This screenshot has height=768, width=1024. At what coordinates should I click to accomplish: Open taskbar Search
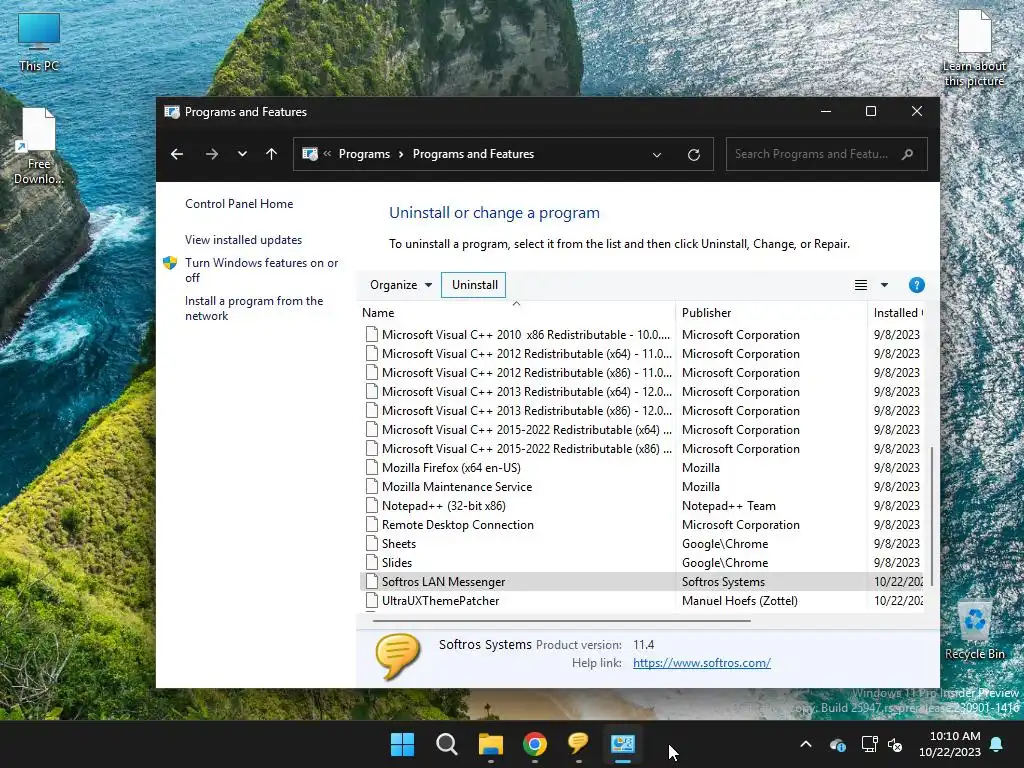(447, 744)
